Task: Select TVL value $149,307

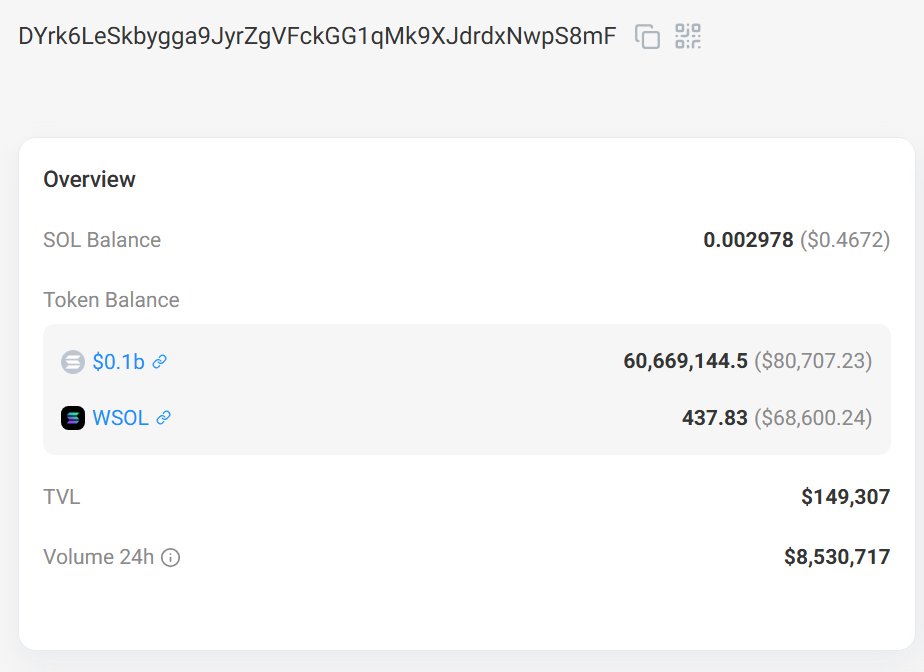Action: pyautogui.click(x=846, y=497)
